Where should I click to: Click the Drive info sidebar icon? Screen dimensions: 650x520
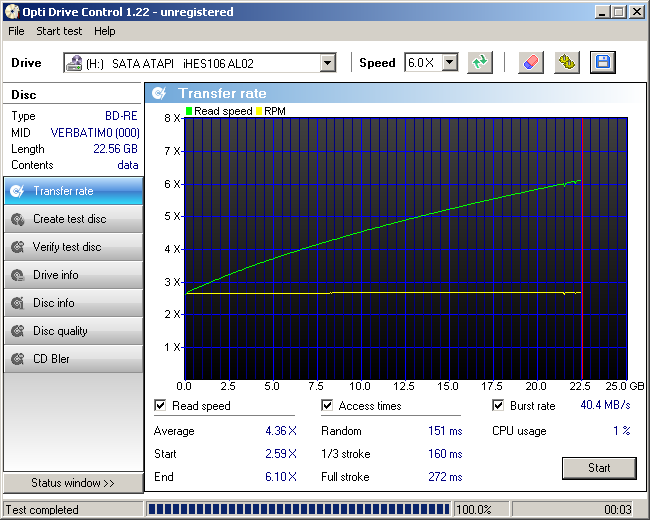coord(17,275)
